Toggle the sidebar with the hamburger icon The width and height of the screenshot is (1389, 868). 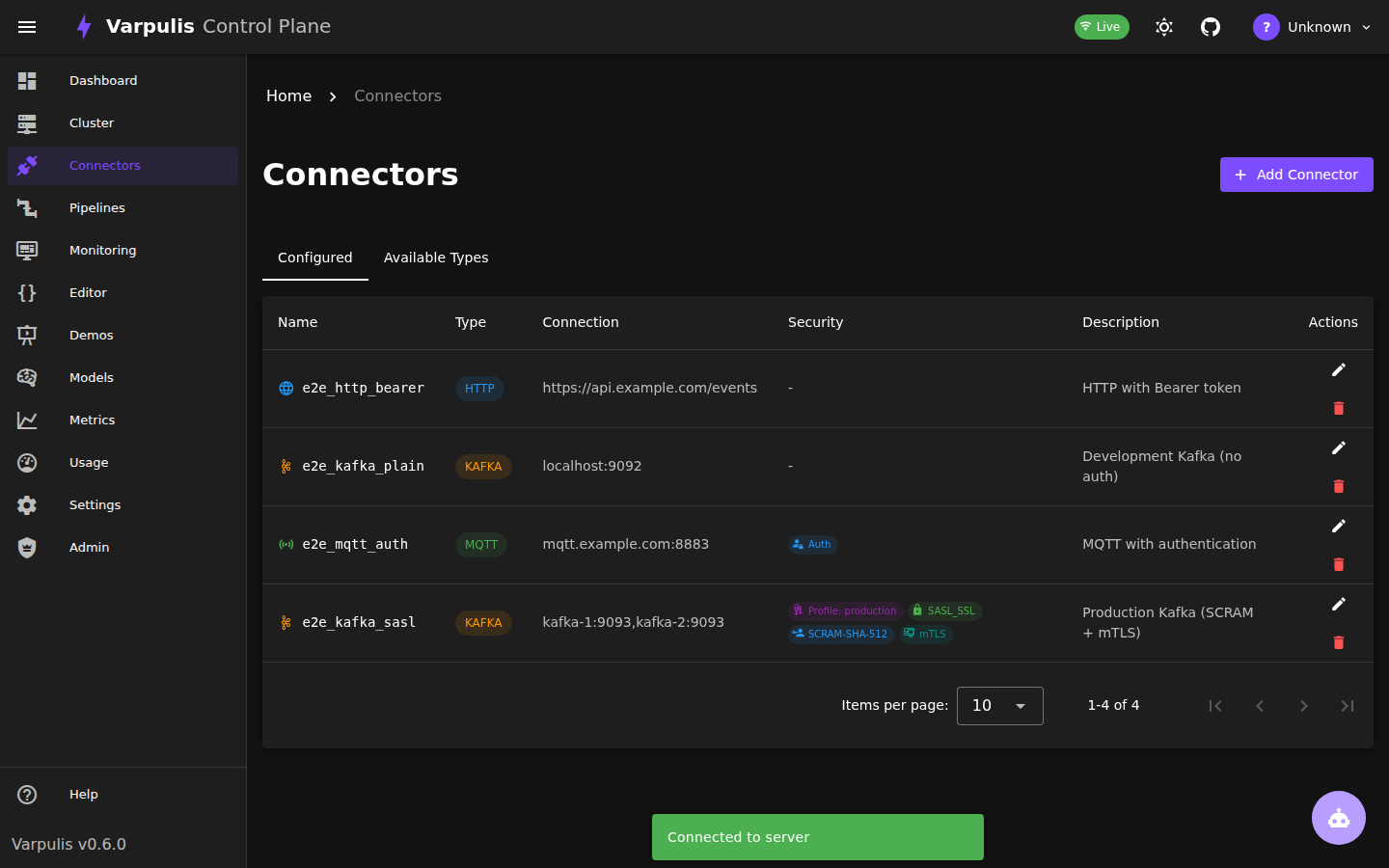pos(27,27)
